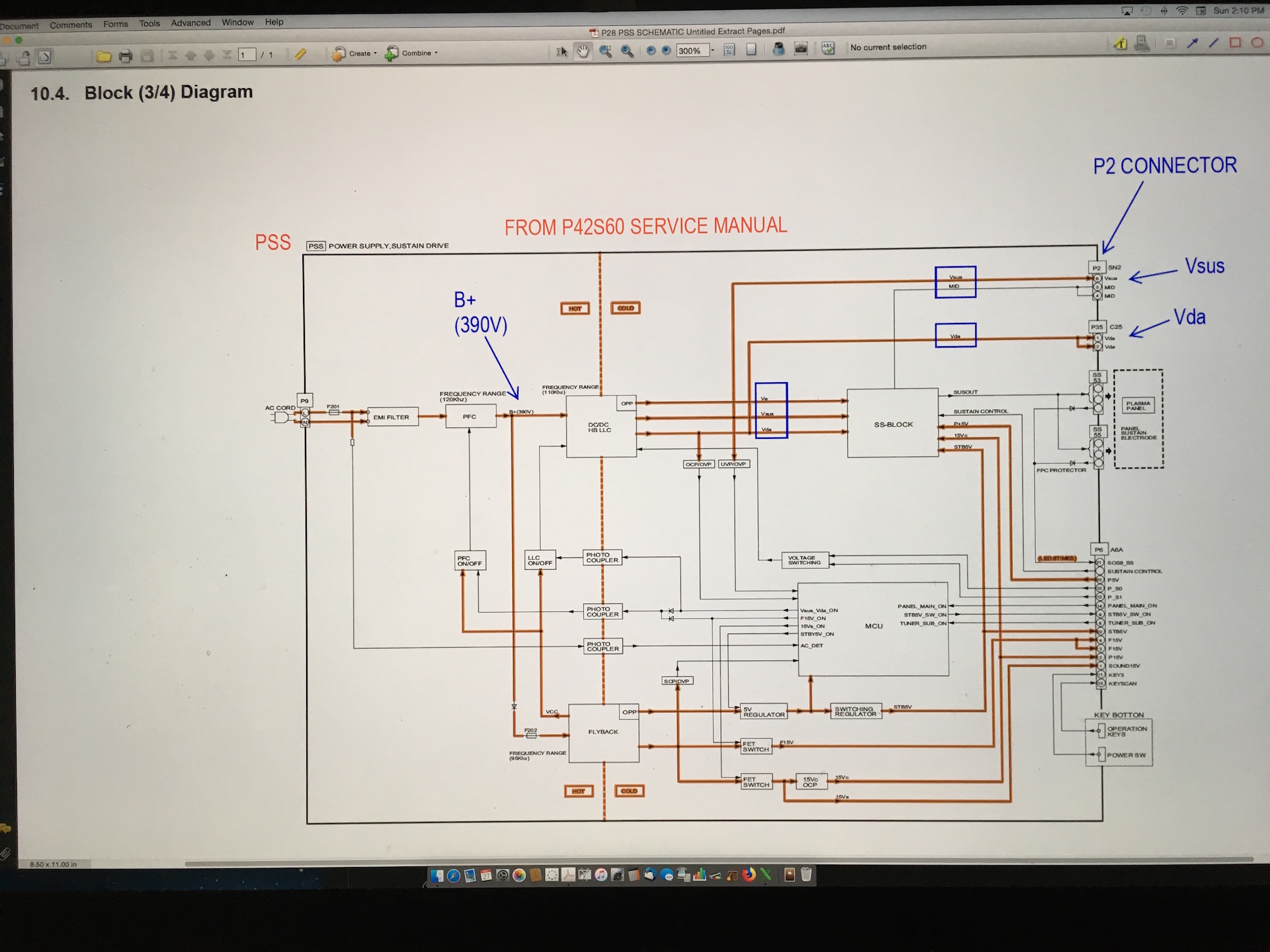This screenshot has height=952, width=1270.
Task: Select the Stamp tool
Action: 1141,43
